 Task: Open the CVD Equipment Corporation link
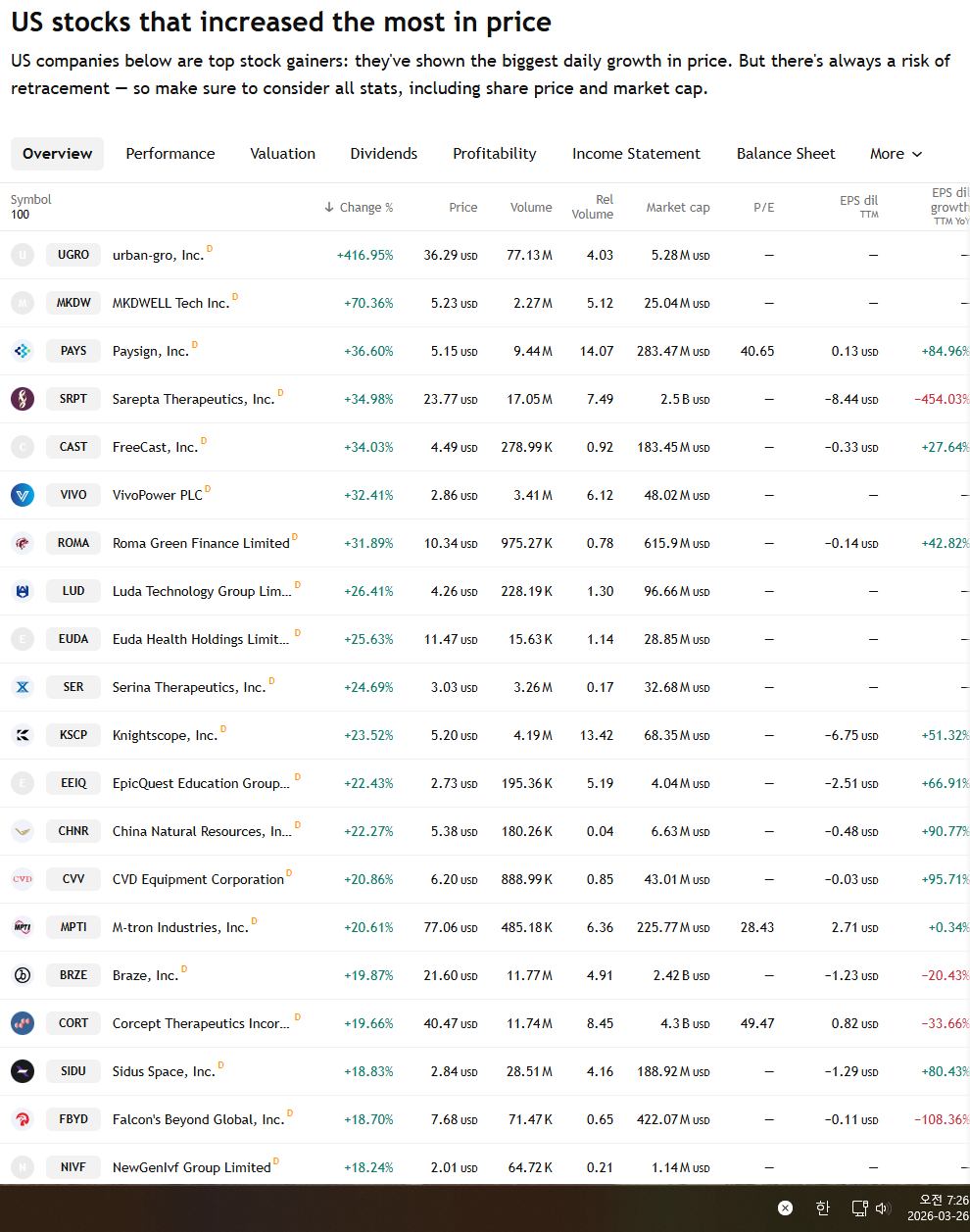coord(198,880)
